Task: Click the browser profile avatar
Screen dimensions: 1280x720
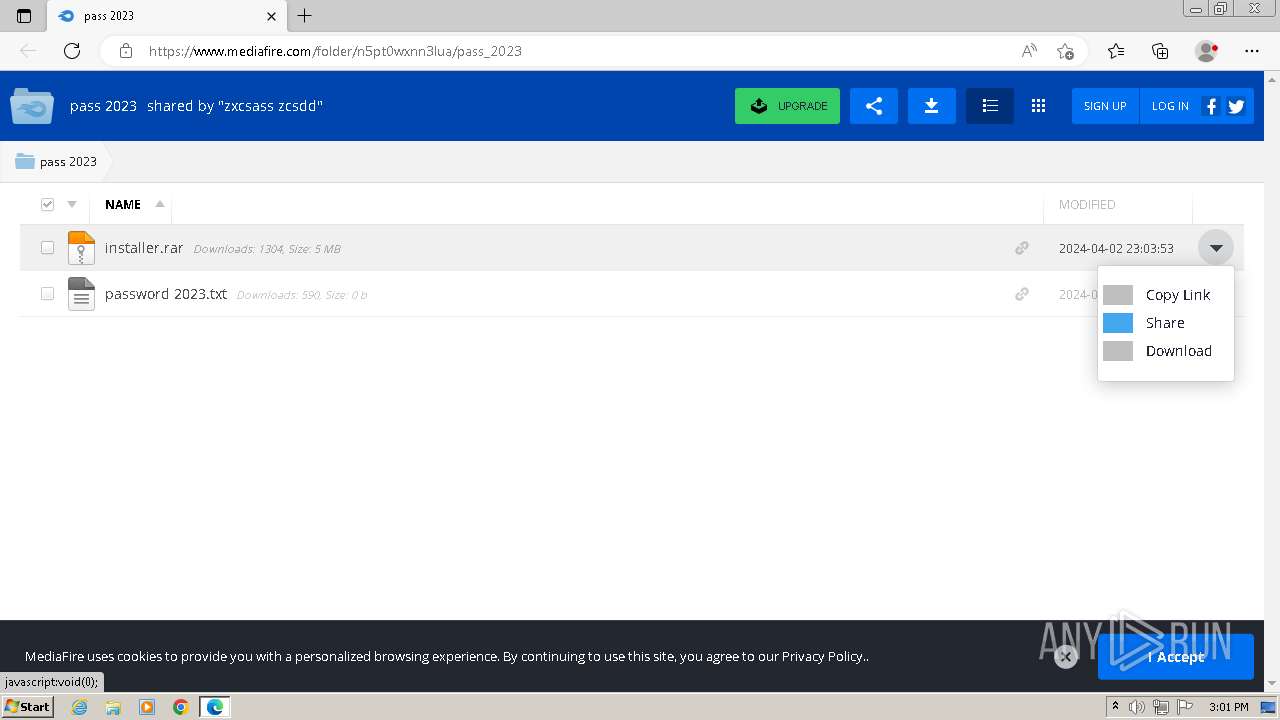Action: coord(1206,51)
